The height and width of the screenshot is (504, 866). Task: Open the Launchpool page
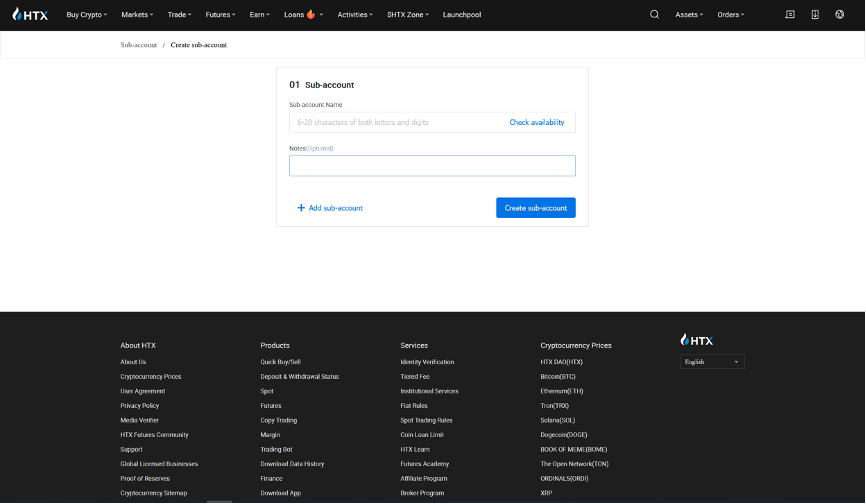coord(462,14)
